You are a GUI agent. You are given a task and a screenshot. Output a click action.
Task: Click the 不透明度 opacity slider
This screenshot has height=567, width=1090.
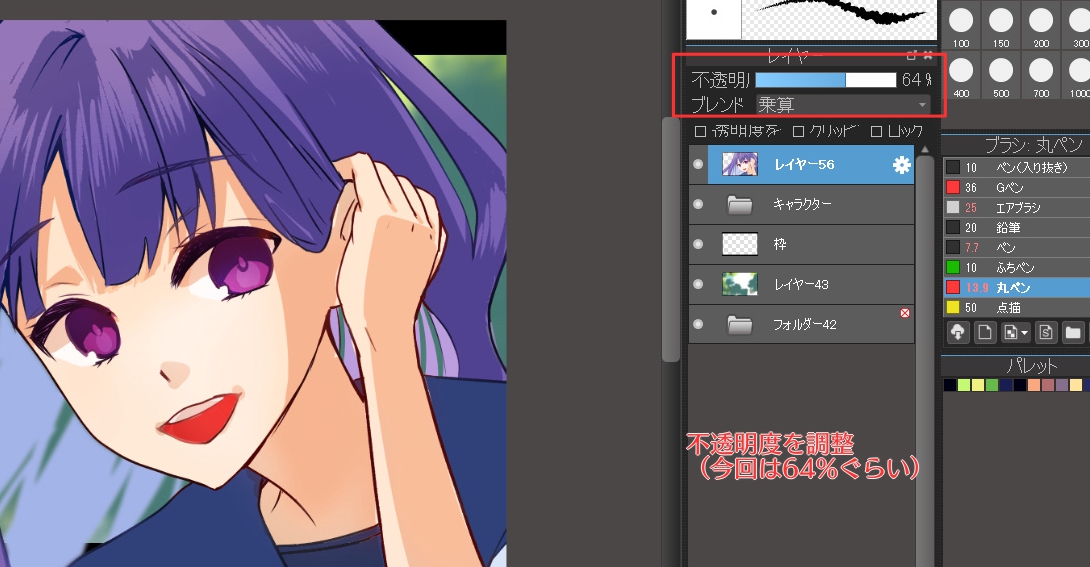coord(826,80)
